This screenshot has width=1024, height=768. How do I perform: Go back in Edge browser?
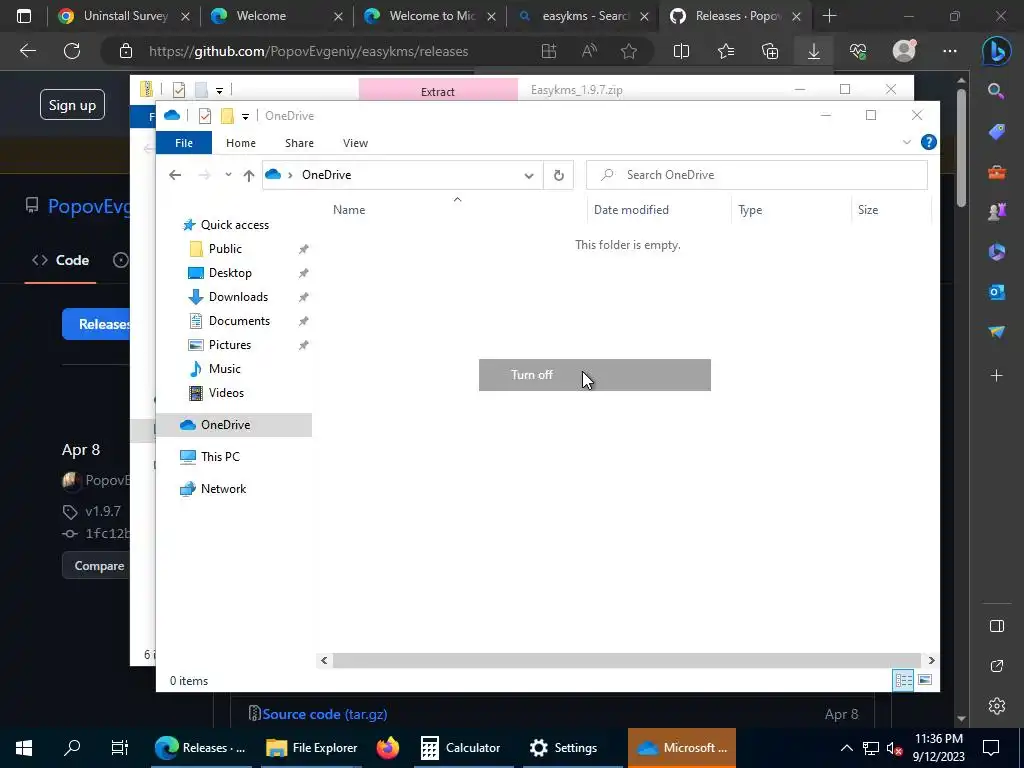(27, 51)
